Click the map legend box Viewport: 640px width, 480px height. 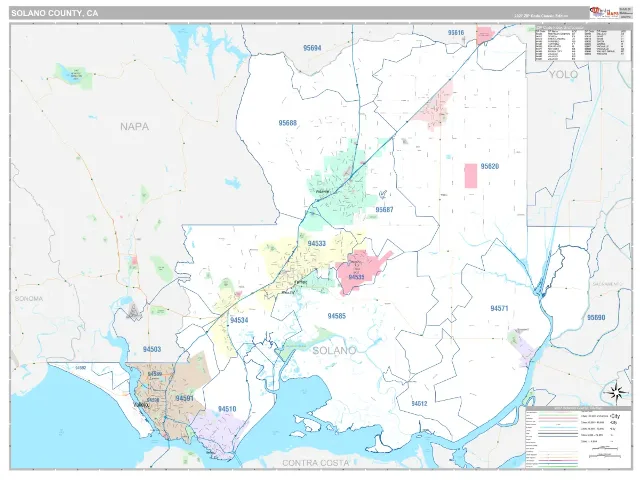point(578,438)
